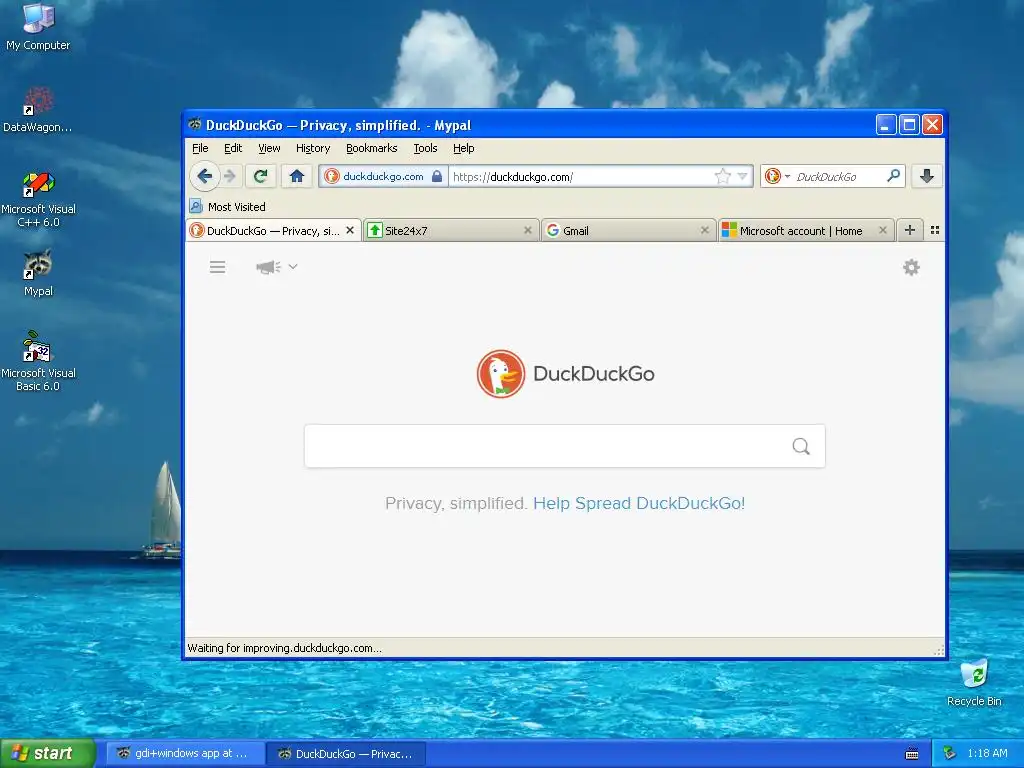Click the magnifier in browser search box
1024x768 pixels.
pyautogui.click(x=893, y=176)
